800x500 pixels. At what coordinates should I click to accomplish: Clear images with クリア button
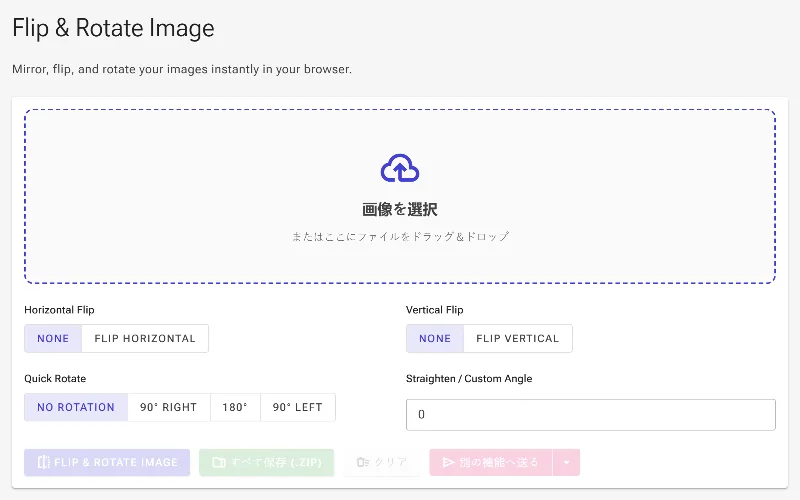point(382,462)
